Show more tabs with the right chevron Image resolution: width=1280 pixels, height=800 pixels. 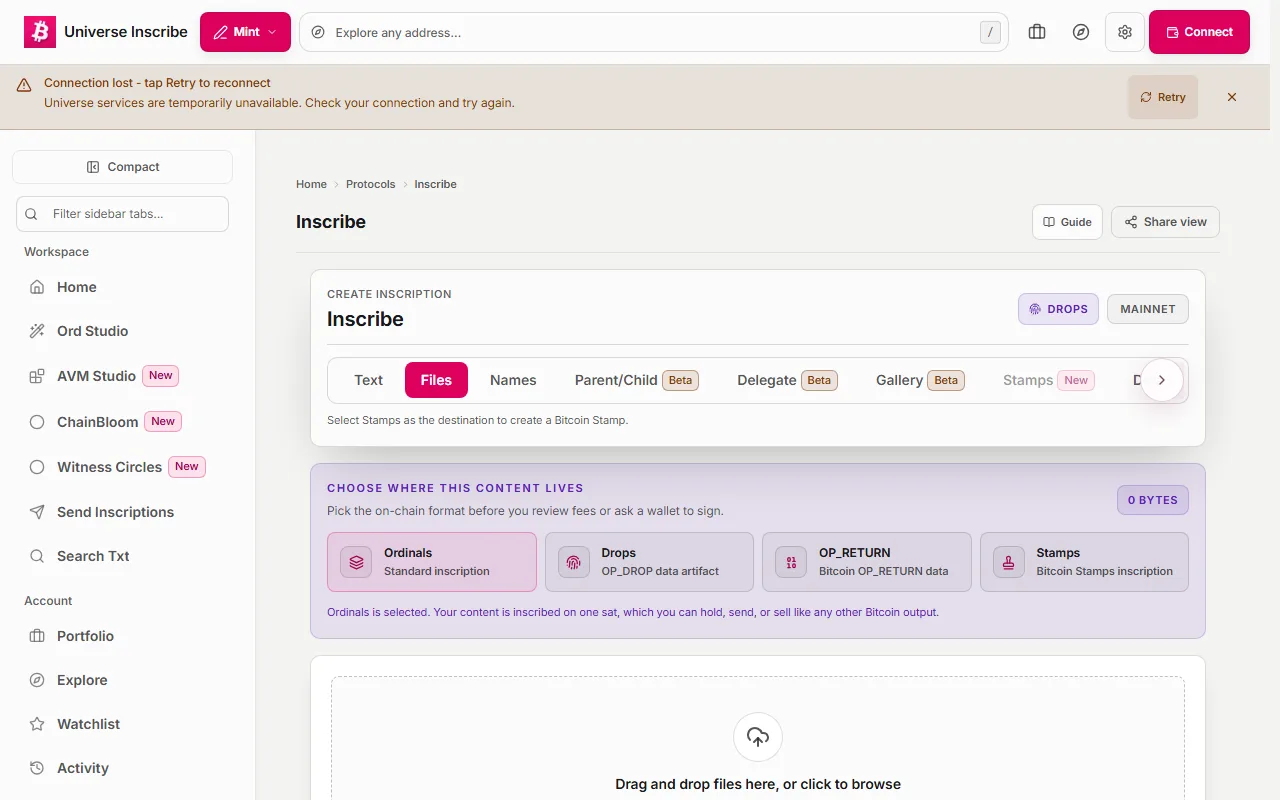(1161, 380)
